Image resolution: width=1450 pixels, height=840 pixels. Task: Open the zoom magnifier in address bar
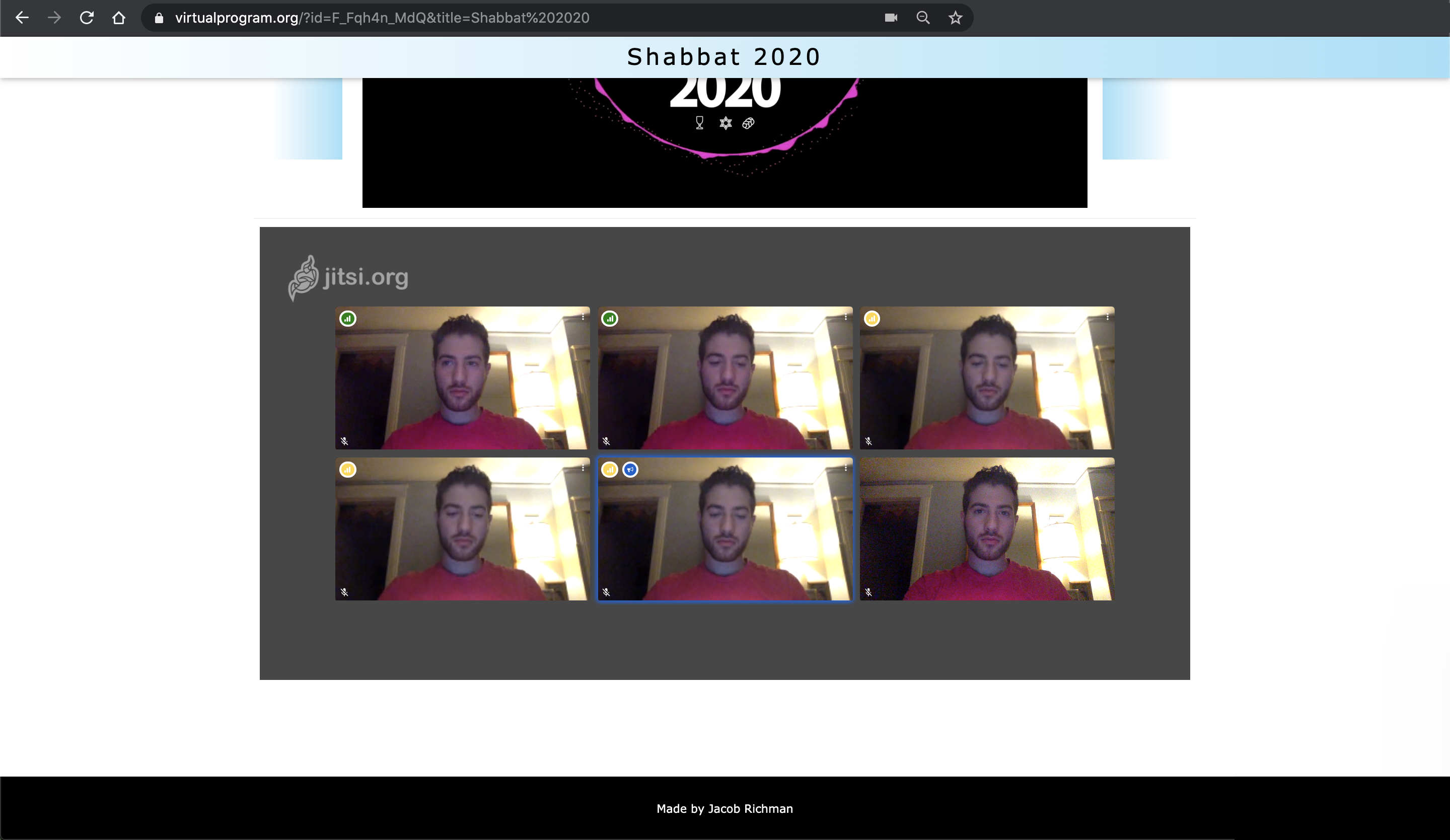pyautogui.click(x=923, y=18)
